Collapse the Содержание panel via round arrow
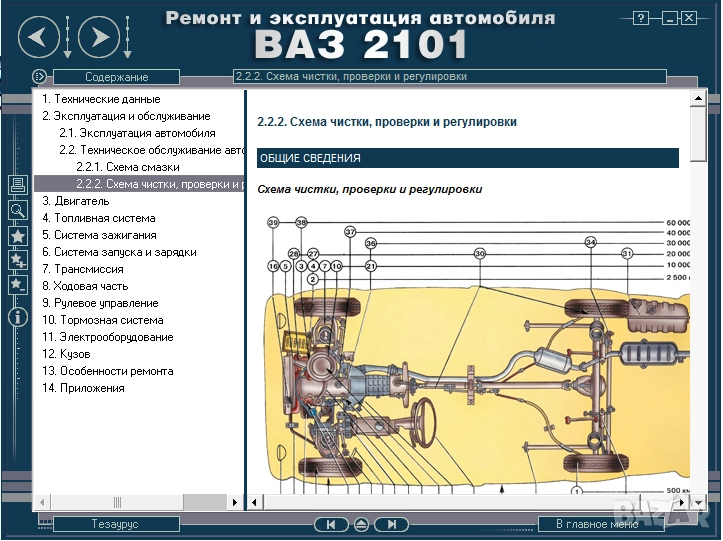 tap(39, 76)
